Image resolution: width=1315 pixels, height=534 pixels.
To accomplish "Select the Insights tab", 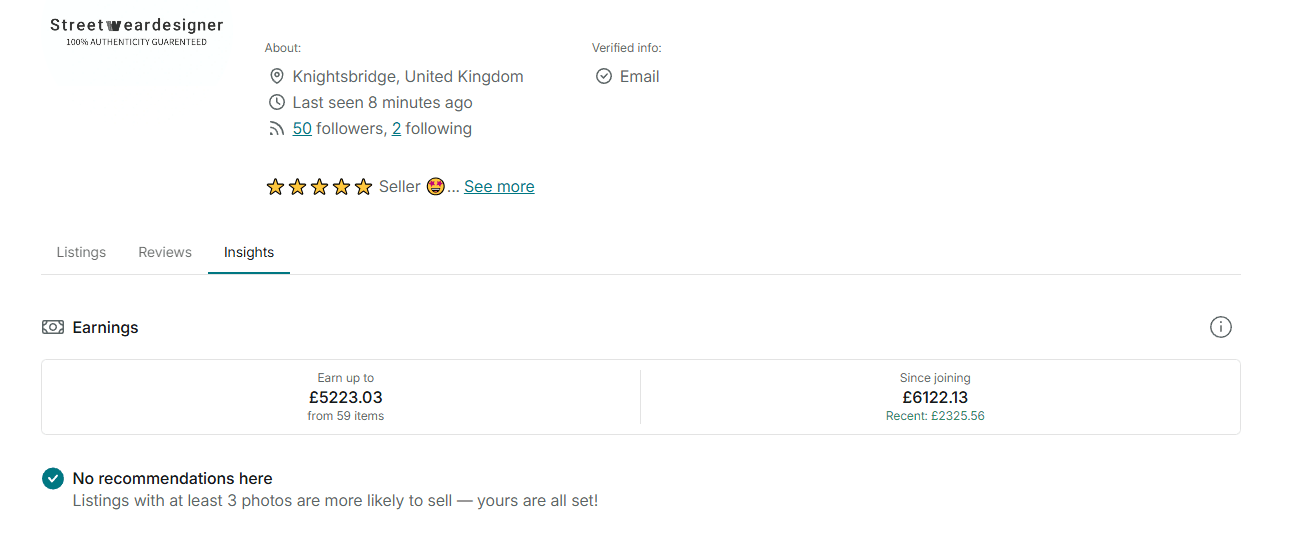I will pos(249,252).
